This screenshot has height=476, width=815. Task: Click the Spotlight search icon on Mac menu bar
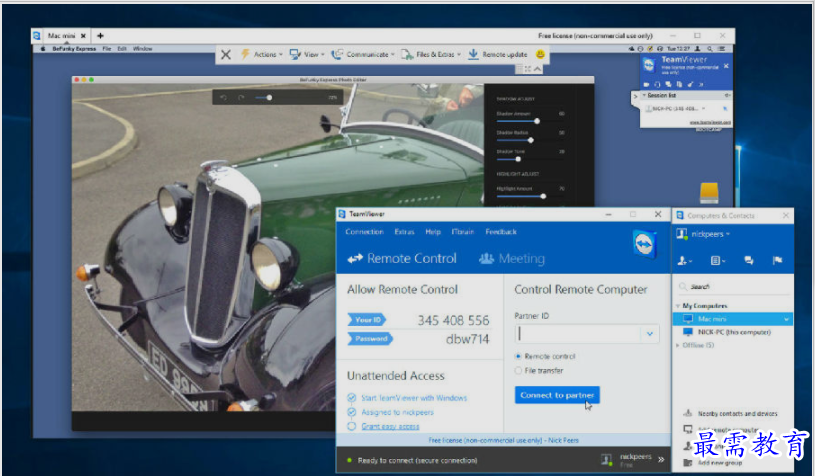click(x=709, y=49)
